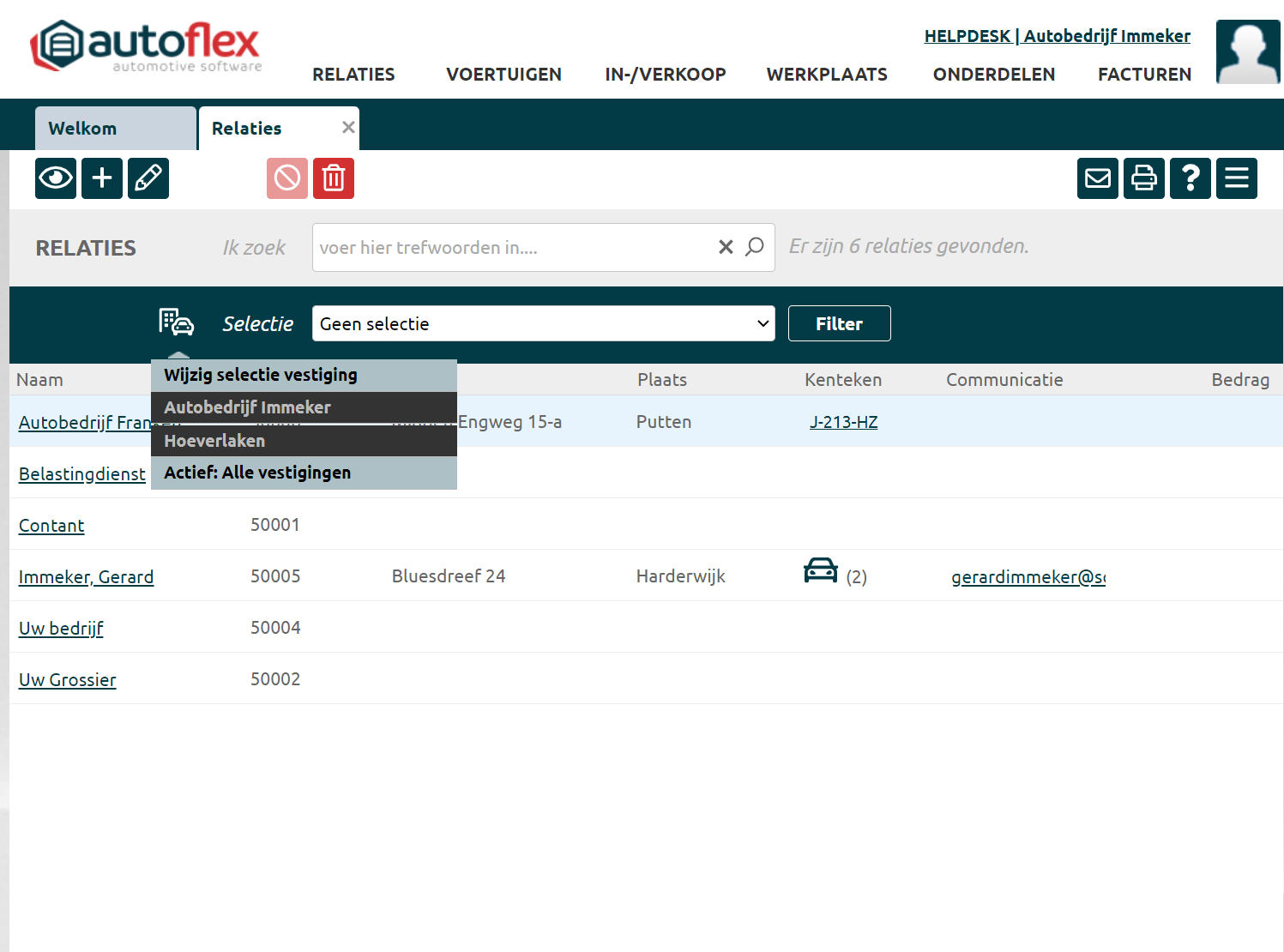Screen dimensions: 1284x952
Task: Click the eye view relation icon
Action: (56, 178)
